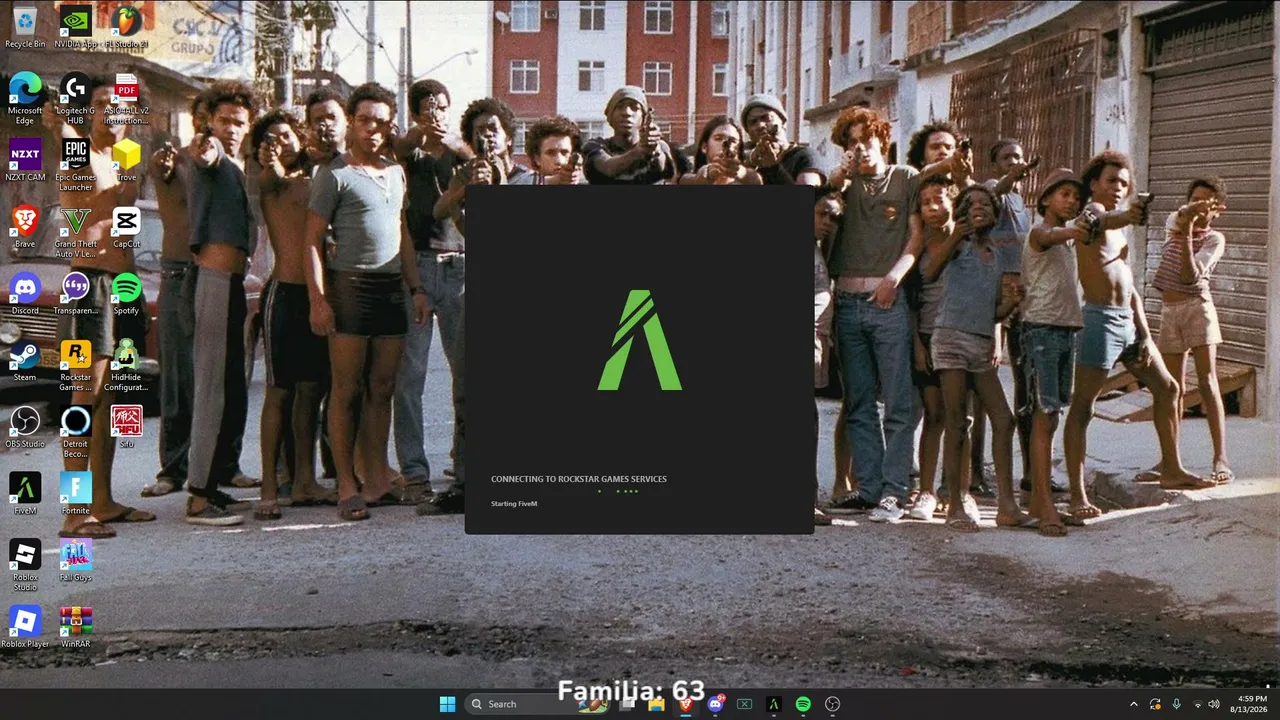Click the Fall Guys desktop shortcut

76,561
